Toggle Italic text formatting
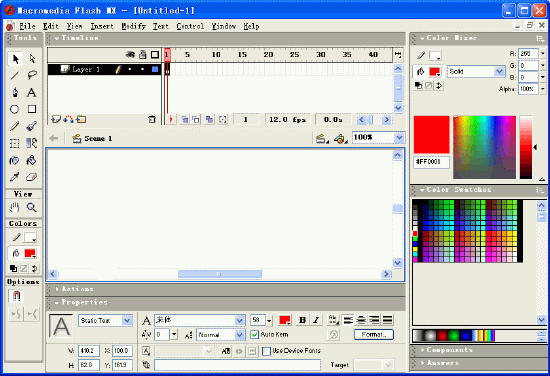This screenshot has width=550, height=376. coord(316,320)
